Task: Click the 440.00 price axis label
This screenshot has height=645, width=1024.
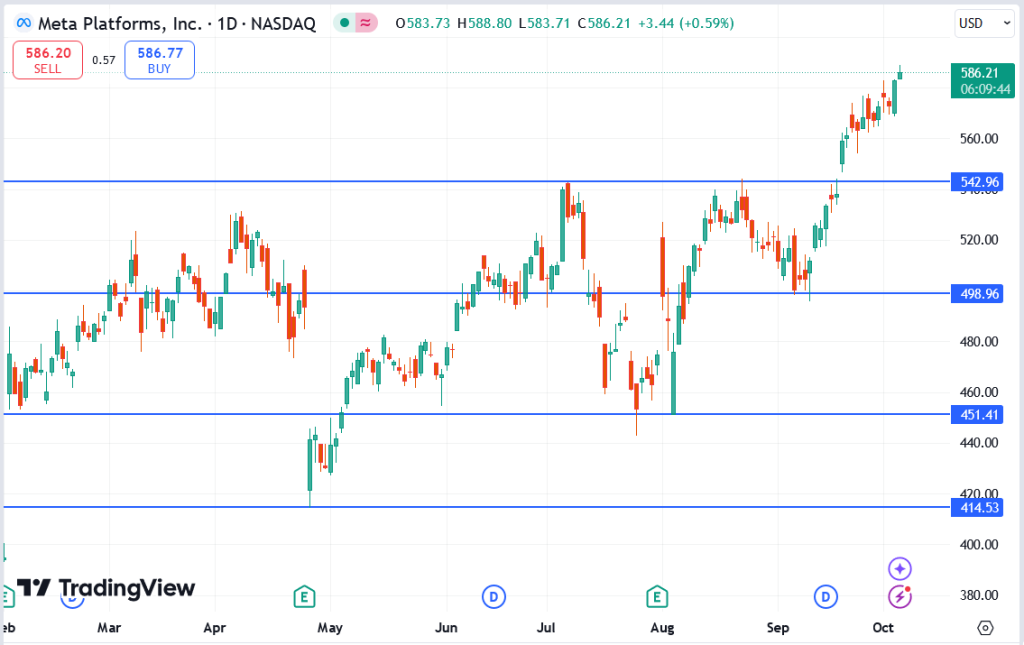Action: pos(979,443)
